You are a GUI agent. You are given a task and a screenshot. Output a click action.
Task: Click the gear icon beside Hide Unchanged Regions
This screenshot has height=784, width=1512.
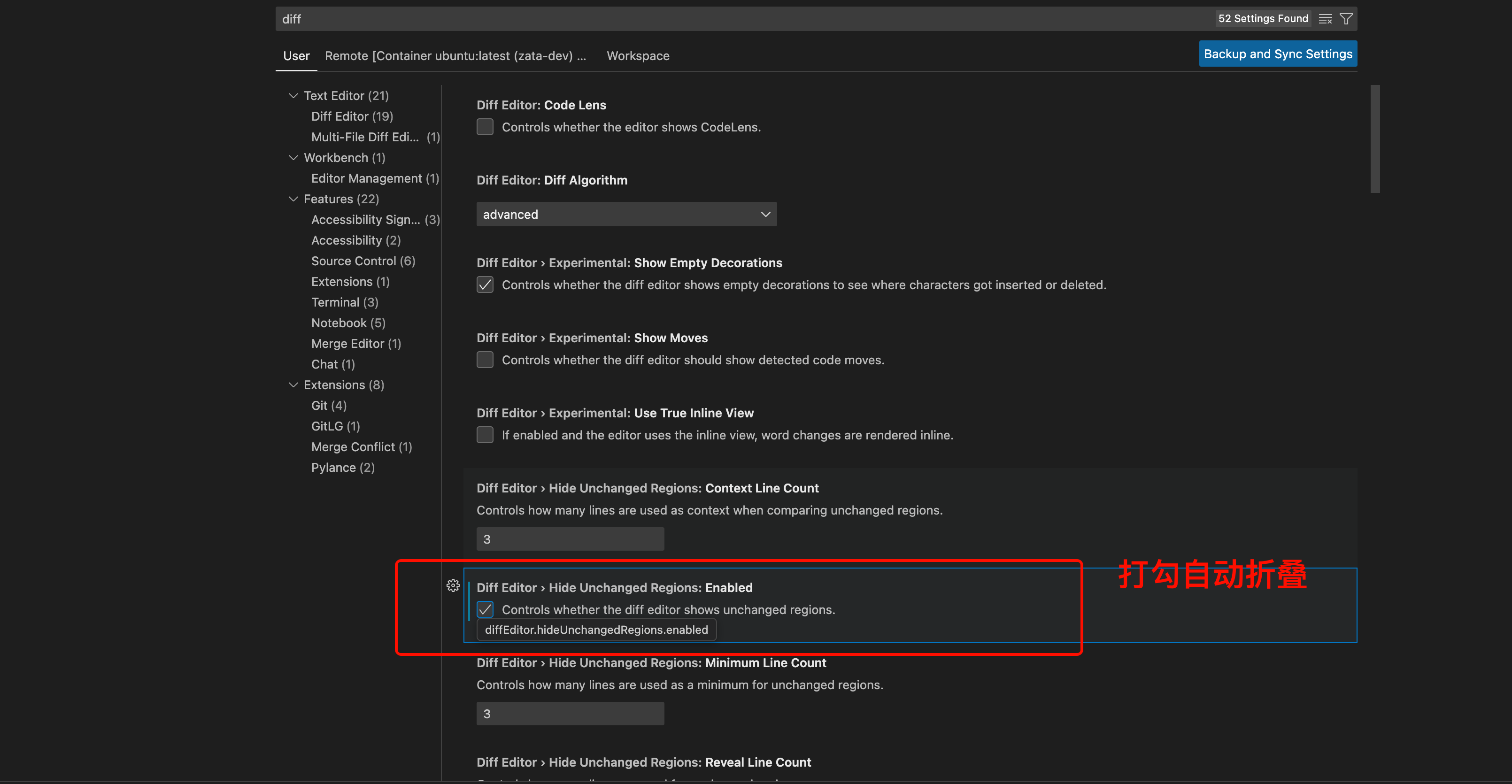[x=453, y=585]
